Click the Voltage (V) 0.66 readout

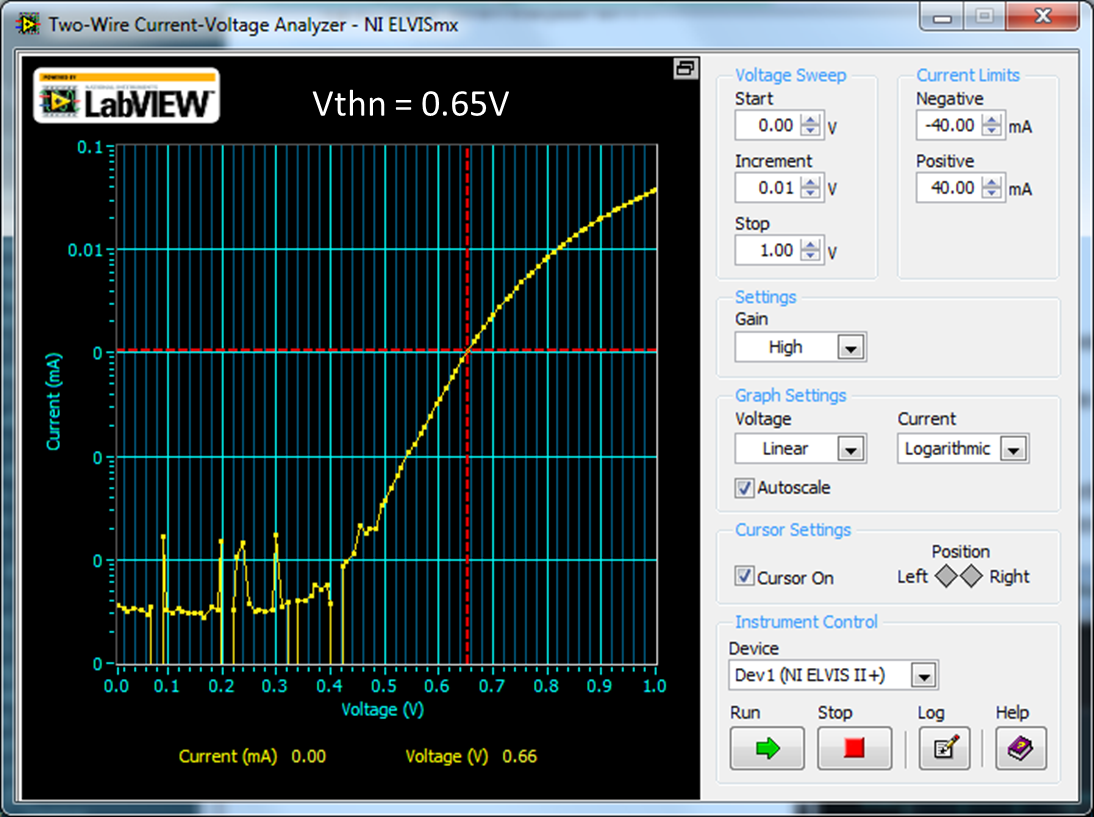click(x=471, y=756)
